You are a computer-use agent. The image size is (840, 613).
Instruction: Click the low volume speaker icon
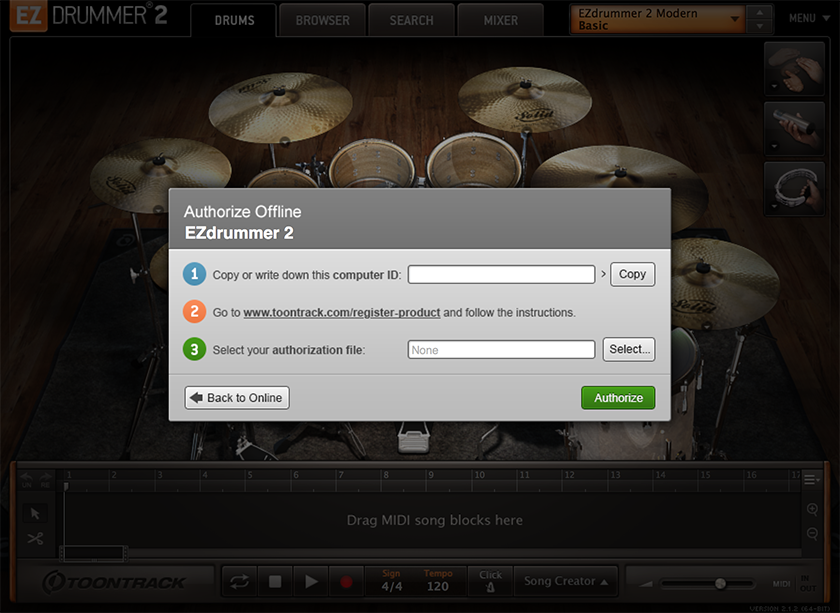point(647,584)
